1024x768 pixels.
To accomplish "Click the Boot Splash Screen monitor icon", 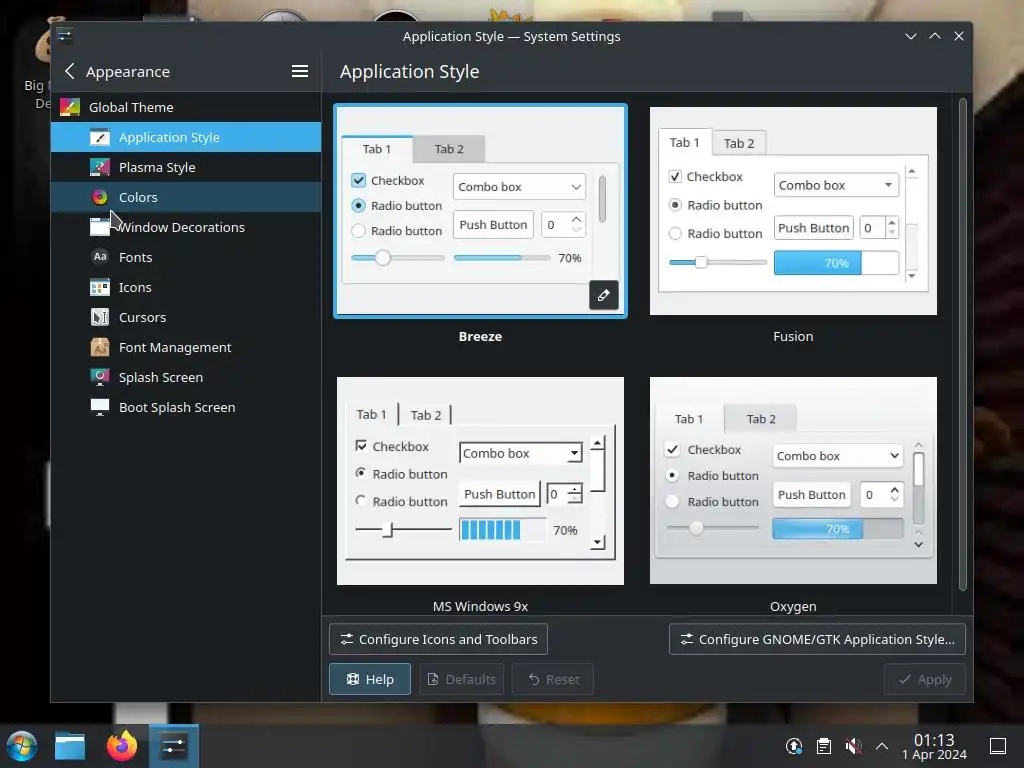I will 99,407.
